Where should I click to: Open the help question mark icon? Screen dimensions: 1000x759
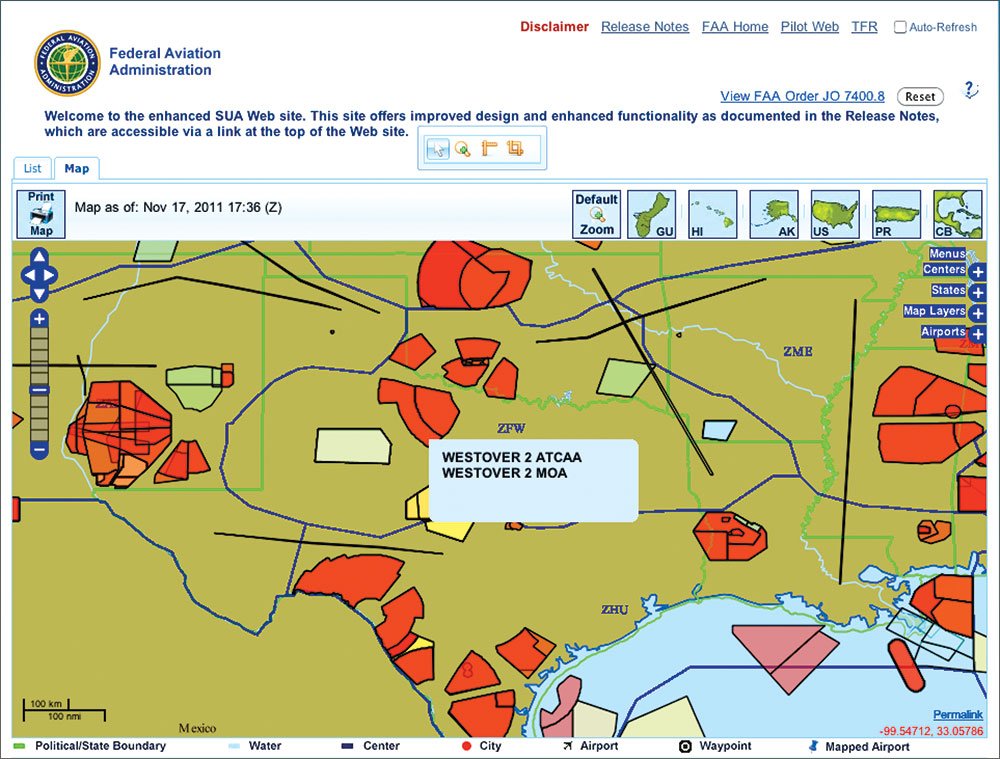click(x=970, y=90)
